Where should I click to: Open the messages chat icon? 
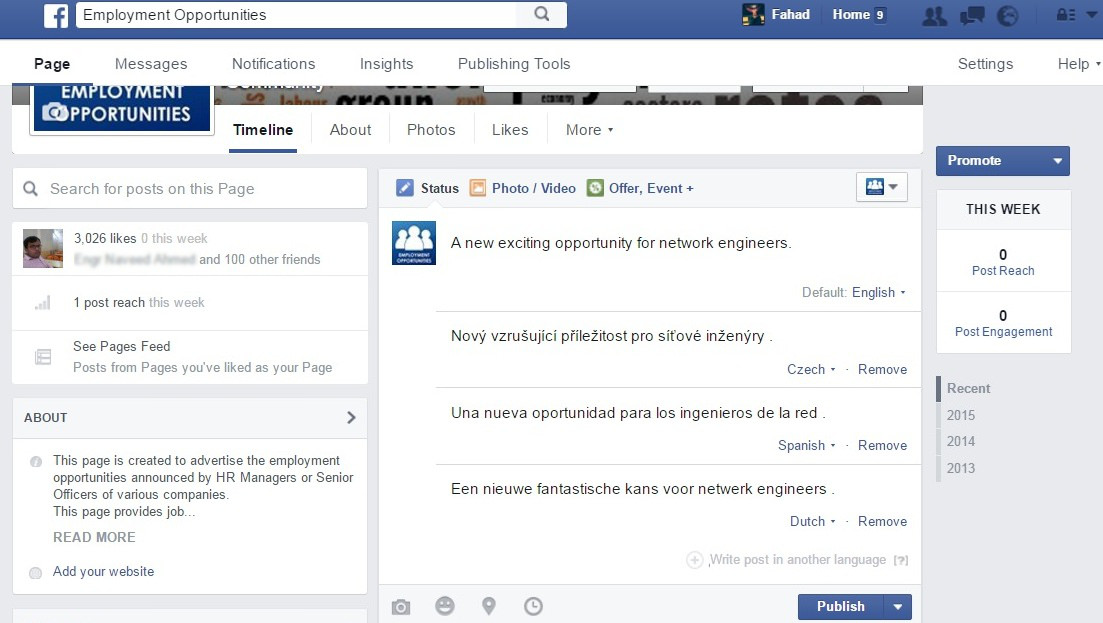tap(971, 15)
